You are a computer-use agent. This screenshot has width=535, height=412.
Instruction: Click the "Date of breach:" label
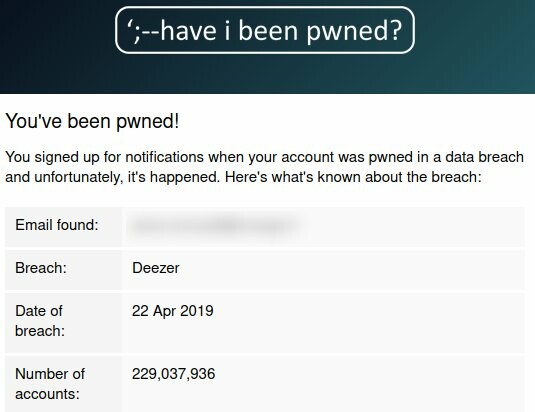(x=40, y=321)
